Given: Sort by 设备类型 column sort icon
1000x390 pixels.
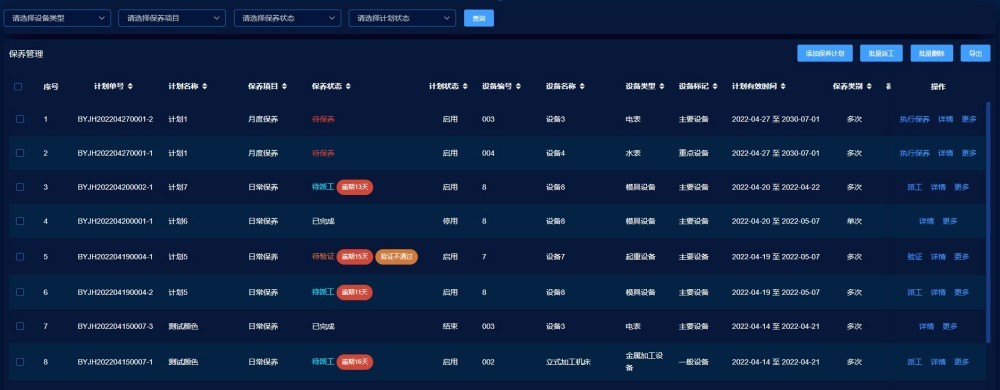Looking at the screenshot, I should tap(661, 87).
